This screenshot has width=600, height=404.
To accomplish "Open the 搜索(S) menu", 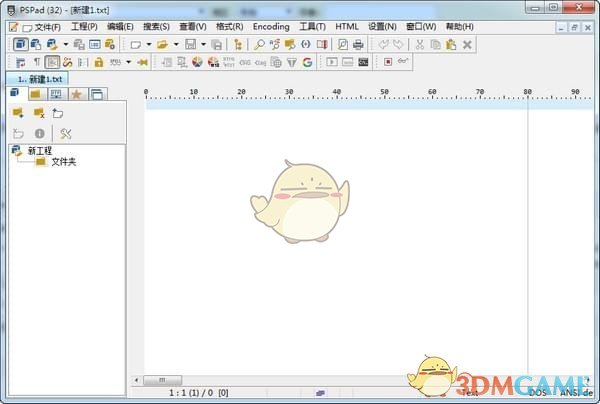I will click(x=157, y=27).
